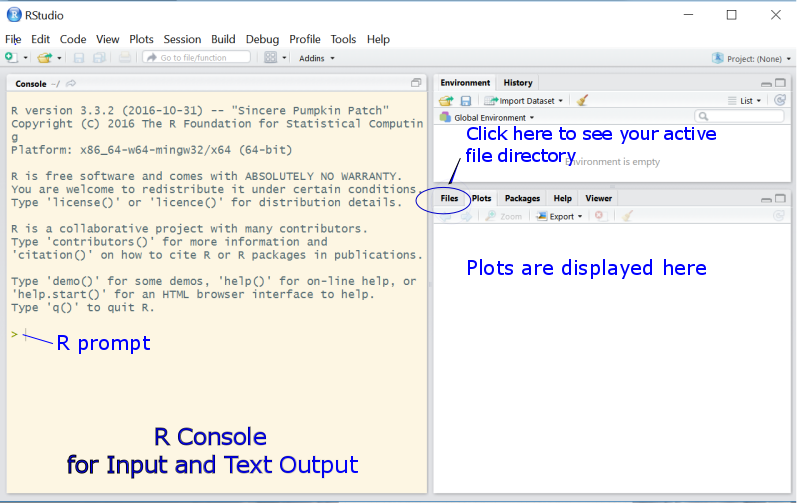Image resolution: width=797 pixels, height=503 pixels.
Task: Maximize the Console pane
Action: click(416, 83)
